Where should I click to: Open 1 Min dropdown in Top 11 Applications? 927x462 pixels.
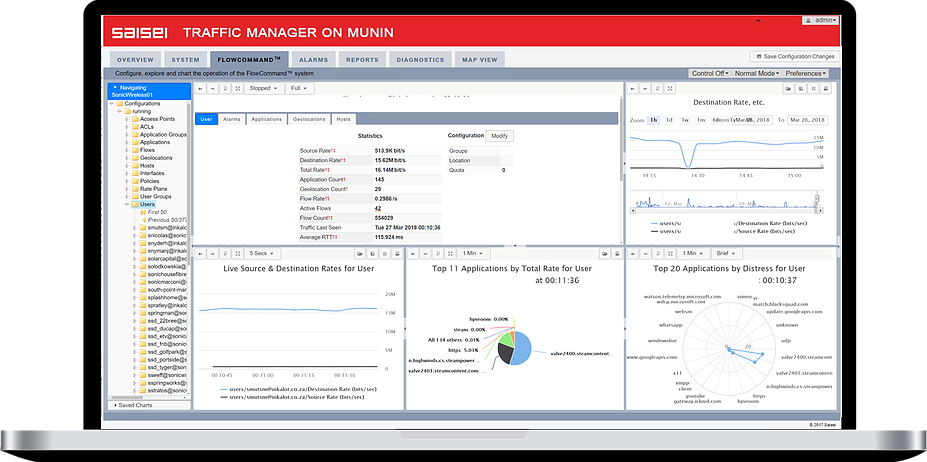click(473, 253)
